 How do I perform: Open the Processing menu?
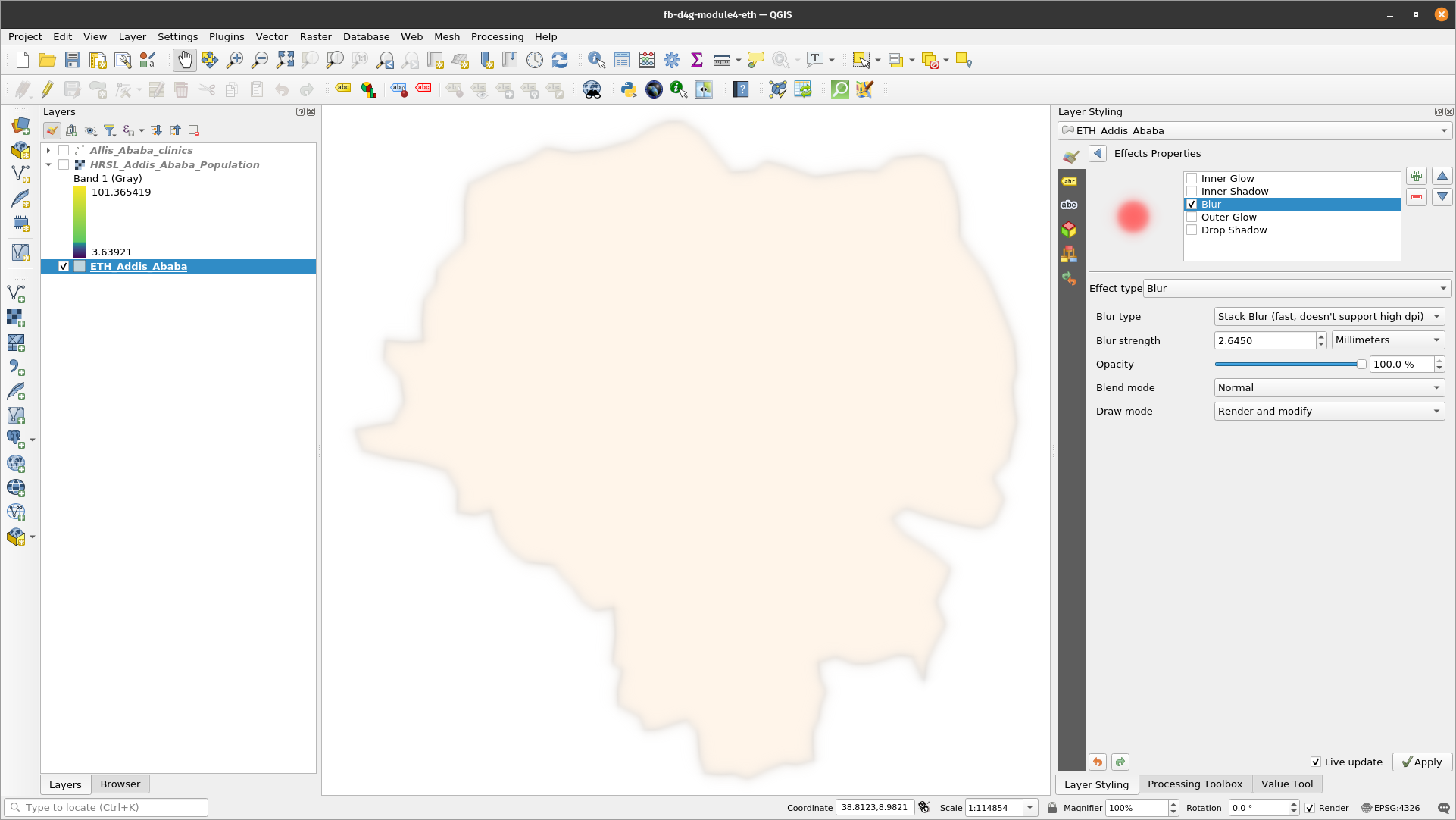(x=496, y=36)
